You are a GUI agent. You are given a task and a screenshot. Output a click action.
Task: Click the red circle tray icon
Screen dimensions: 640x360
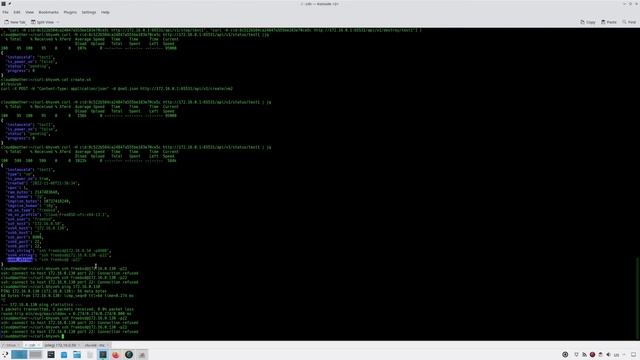pyautogui.click(x=592, y=355)
